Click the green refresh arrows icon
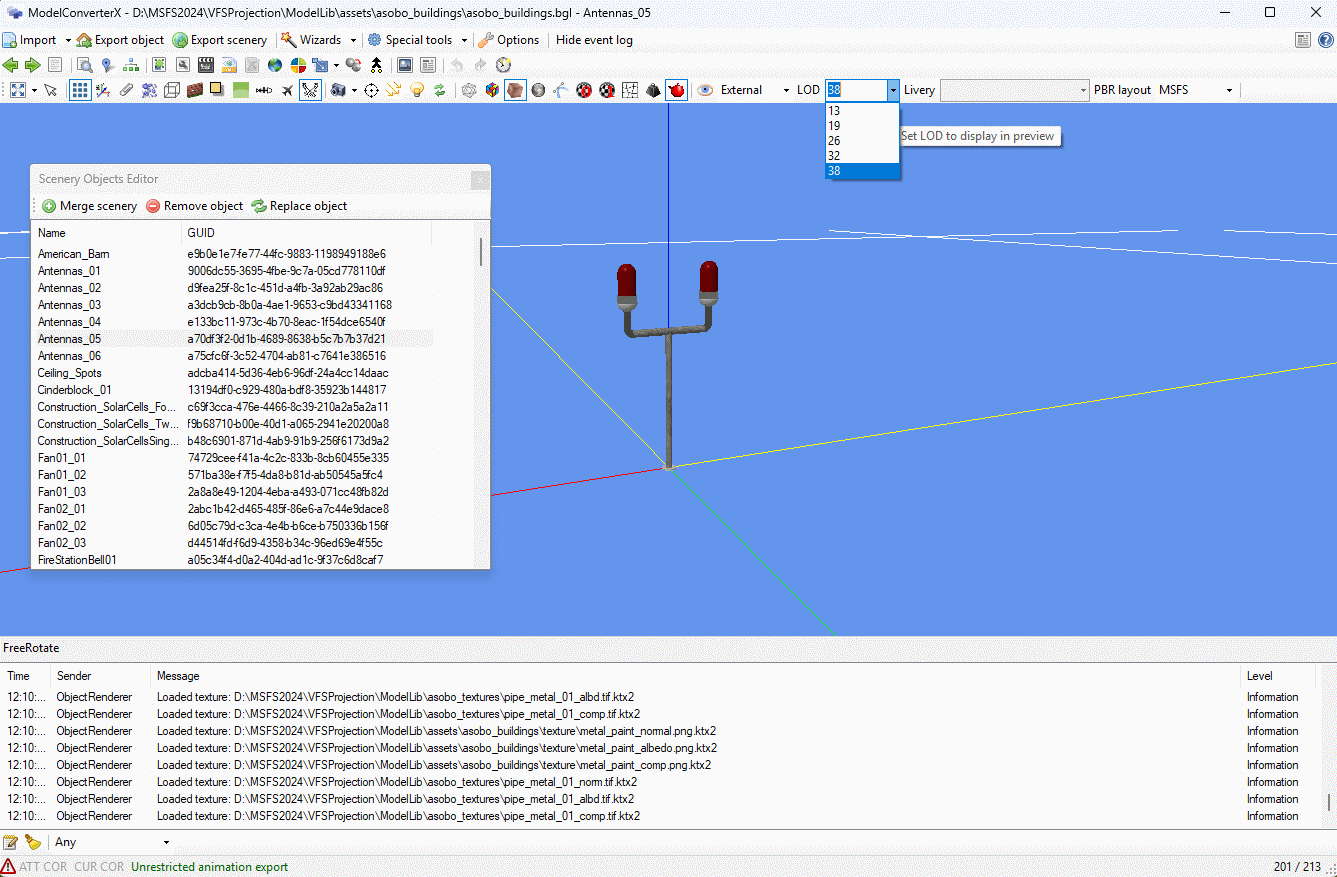Image resolution: width=1337 pixels, height=877 pixels. pyautogui.click(x=441, y=90)
